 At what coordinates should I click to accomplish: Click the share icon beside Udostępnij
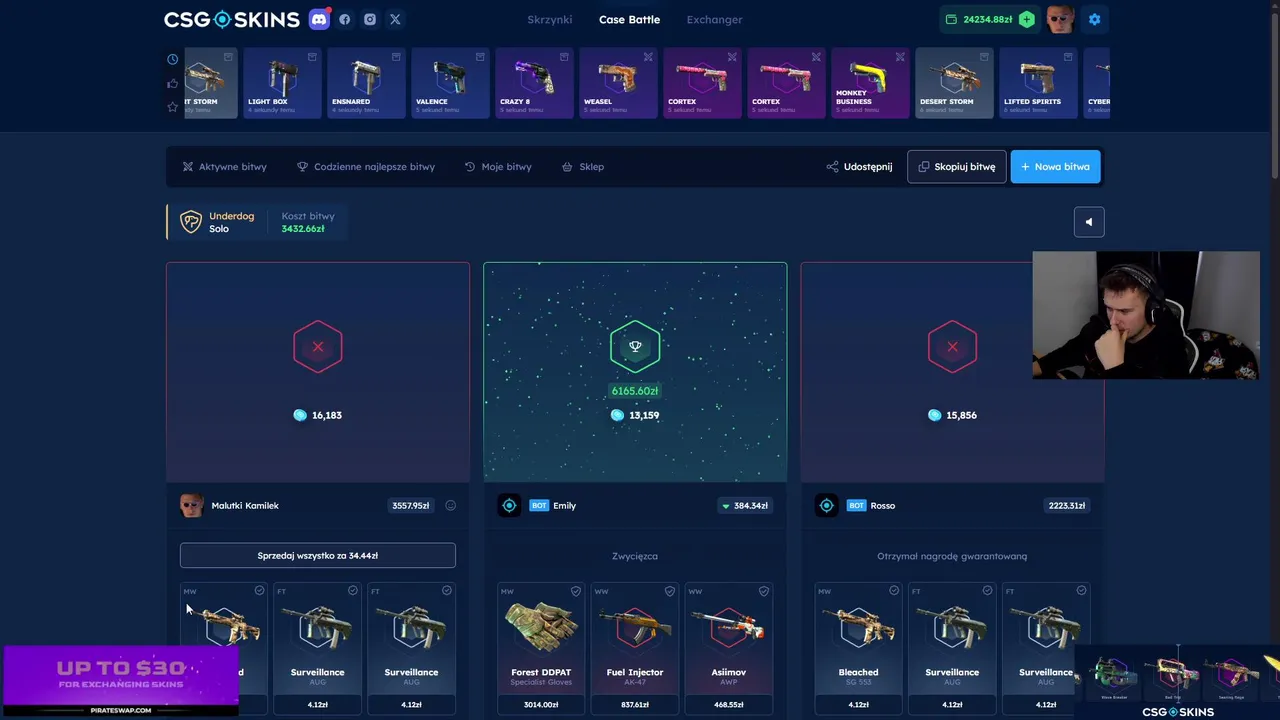coord(832,167)
